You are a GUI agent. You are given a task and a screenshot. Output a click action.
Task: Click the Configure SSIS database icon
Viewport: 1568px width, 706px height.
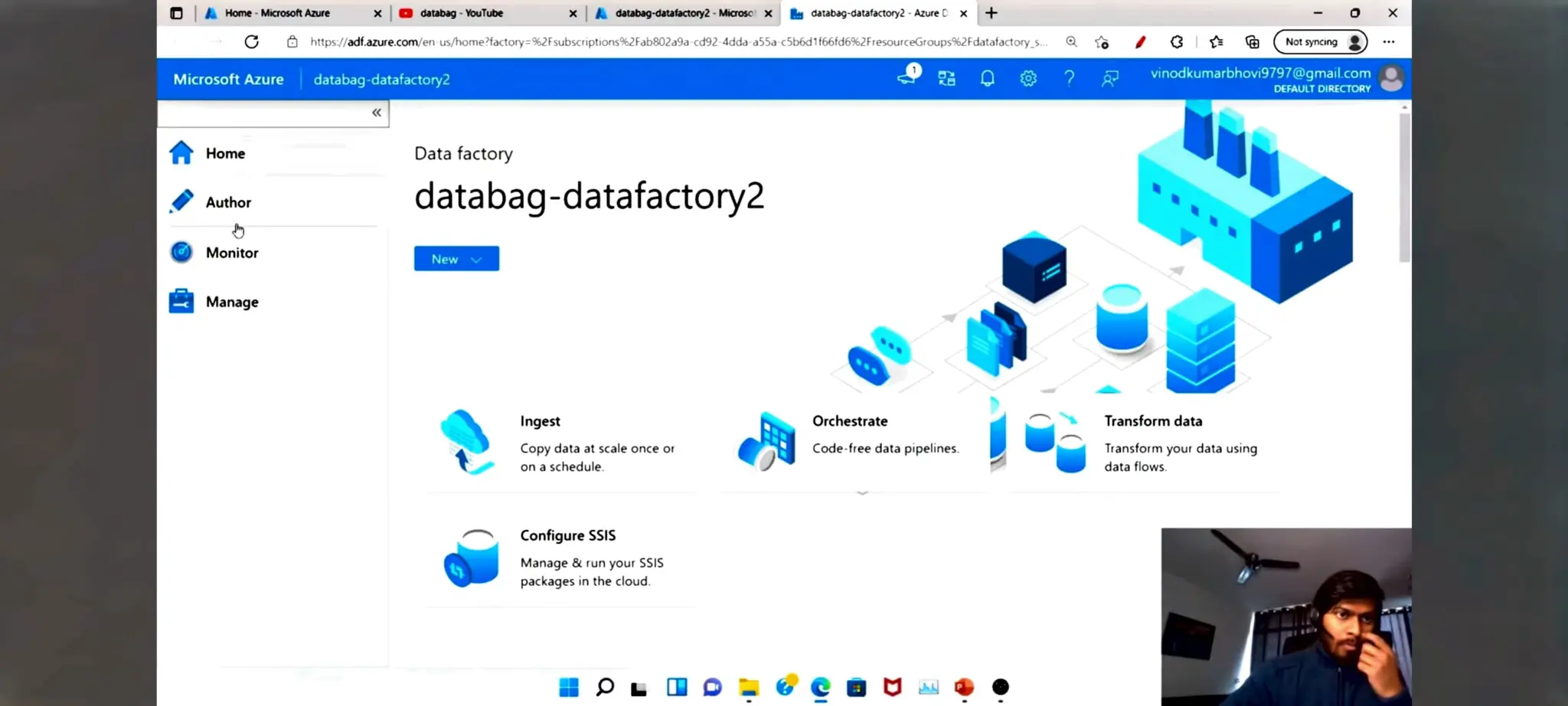tap(471, 557)
